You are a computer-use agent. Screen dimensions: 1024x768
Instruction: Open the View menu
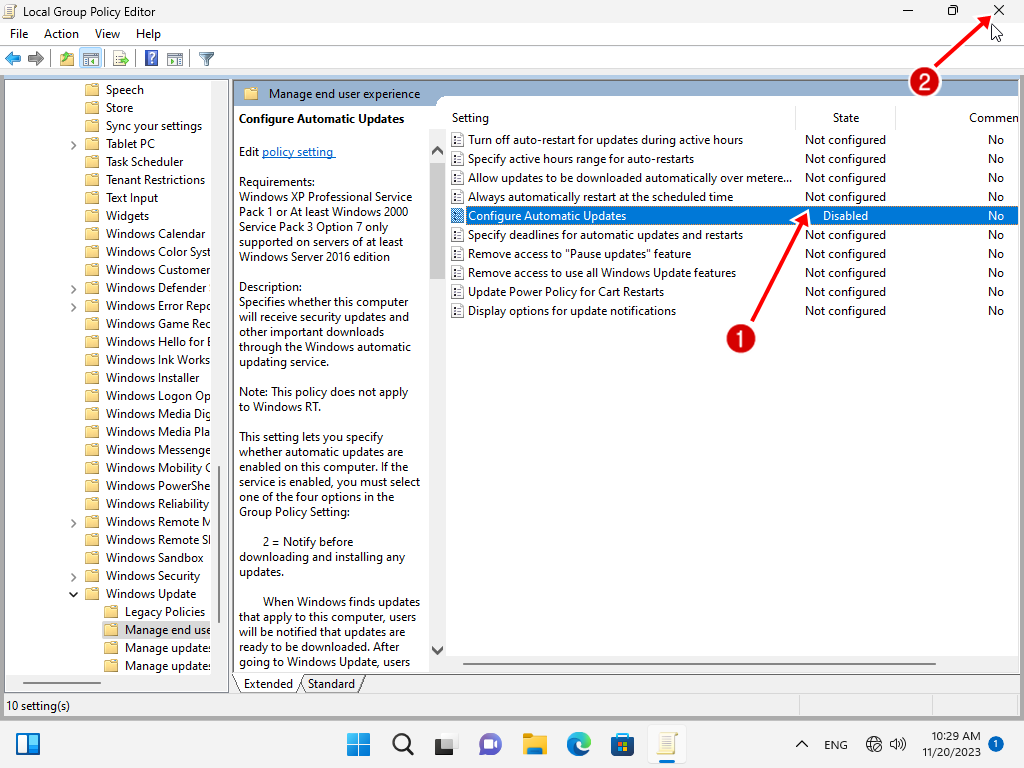(x=107, y=34)
